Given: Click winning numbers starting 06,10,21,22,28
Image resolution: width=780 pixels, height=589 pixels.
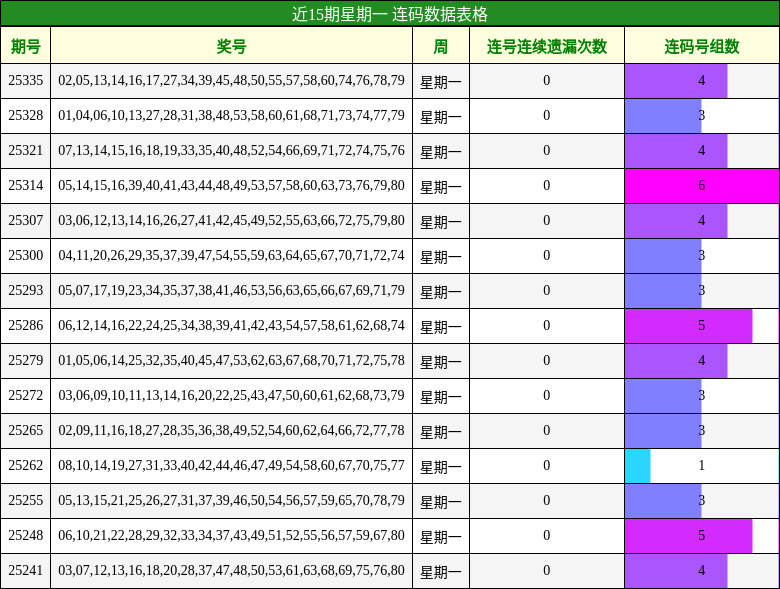Looking at the screenshot, I should [231, 535].
